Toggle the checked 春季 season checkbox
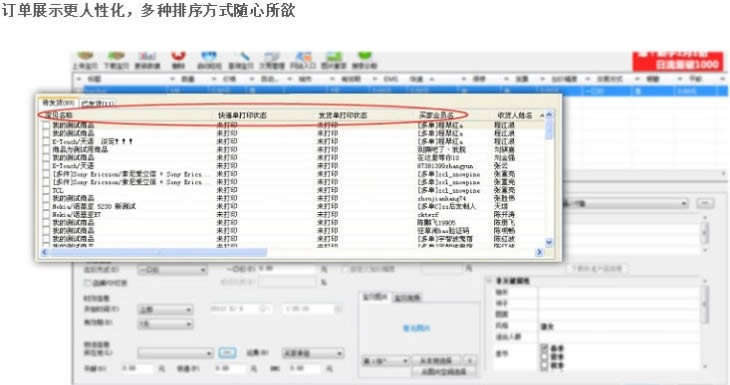 coord(544,348)
